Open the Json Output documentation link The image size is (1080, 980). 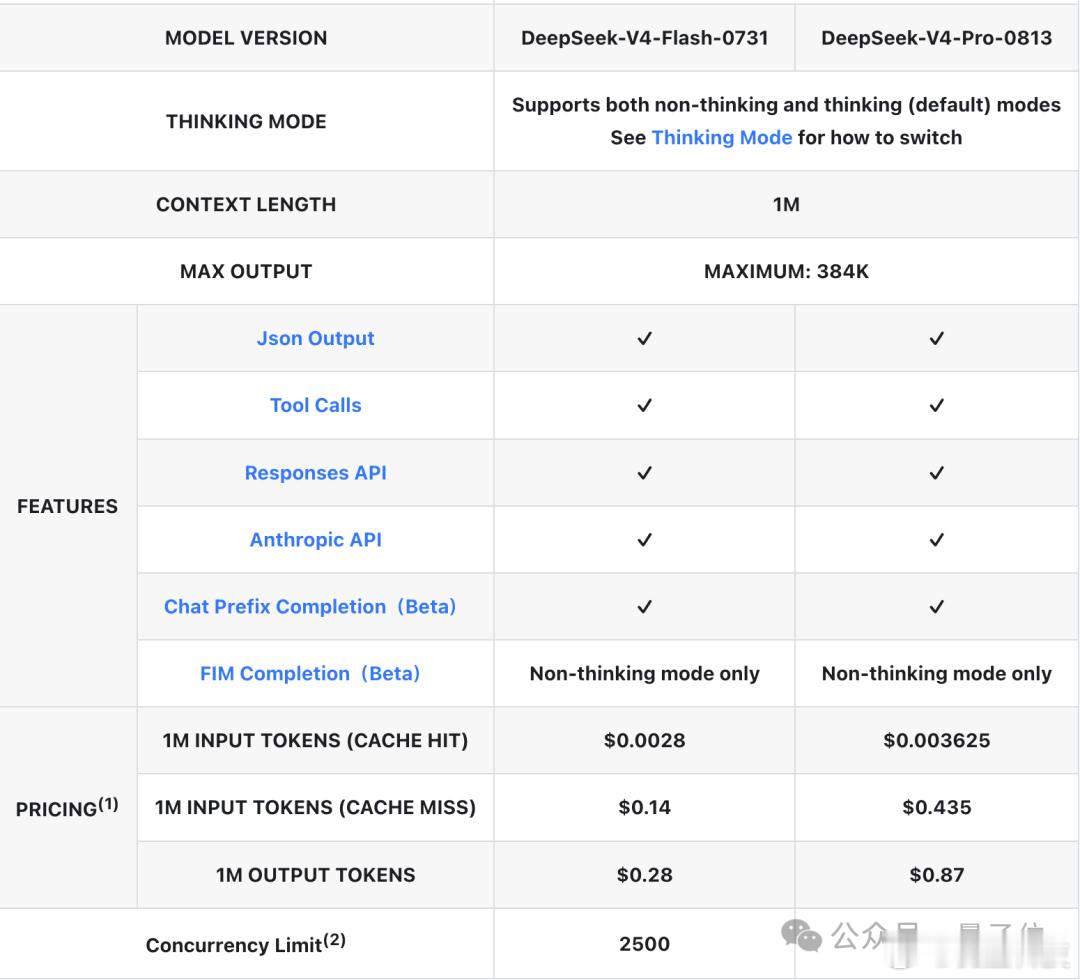pyautogui.click(x=315, y=338)
